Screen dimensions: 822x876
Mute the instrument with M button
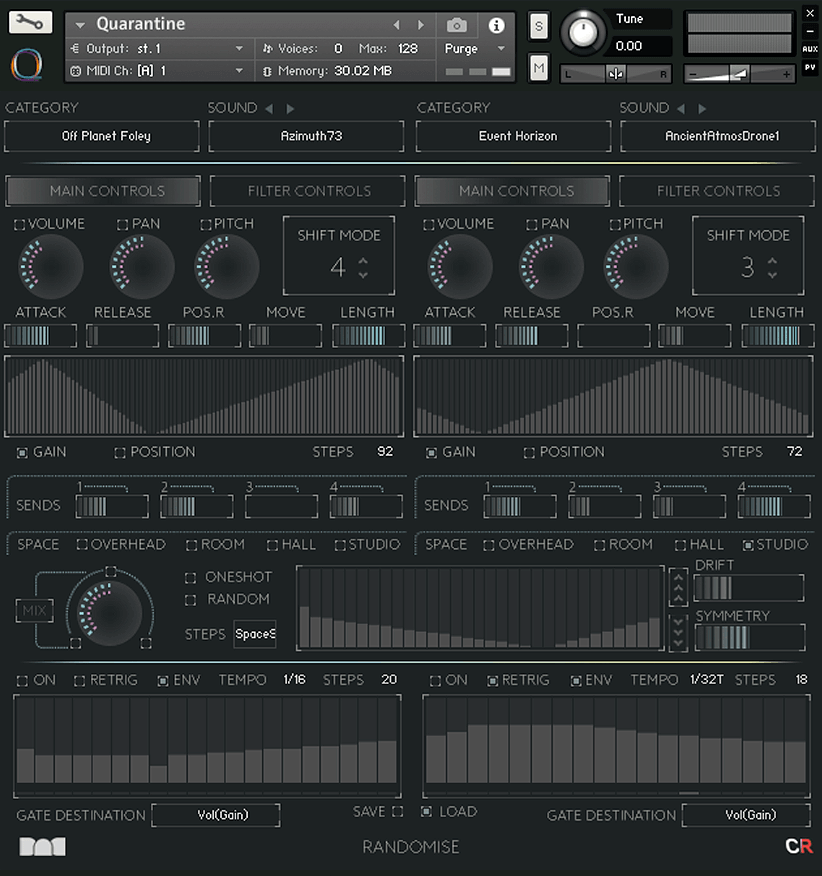point(539,67)
